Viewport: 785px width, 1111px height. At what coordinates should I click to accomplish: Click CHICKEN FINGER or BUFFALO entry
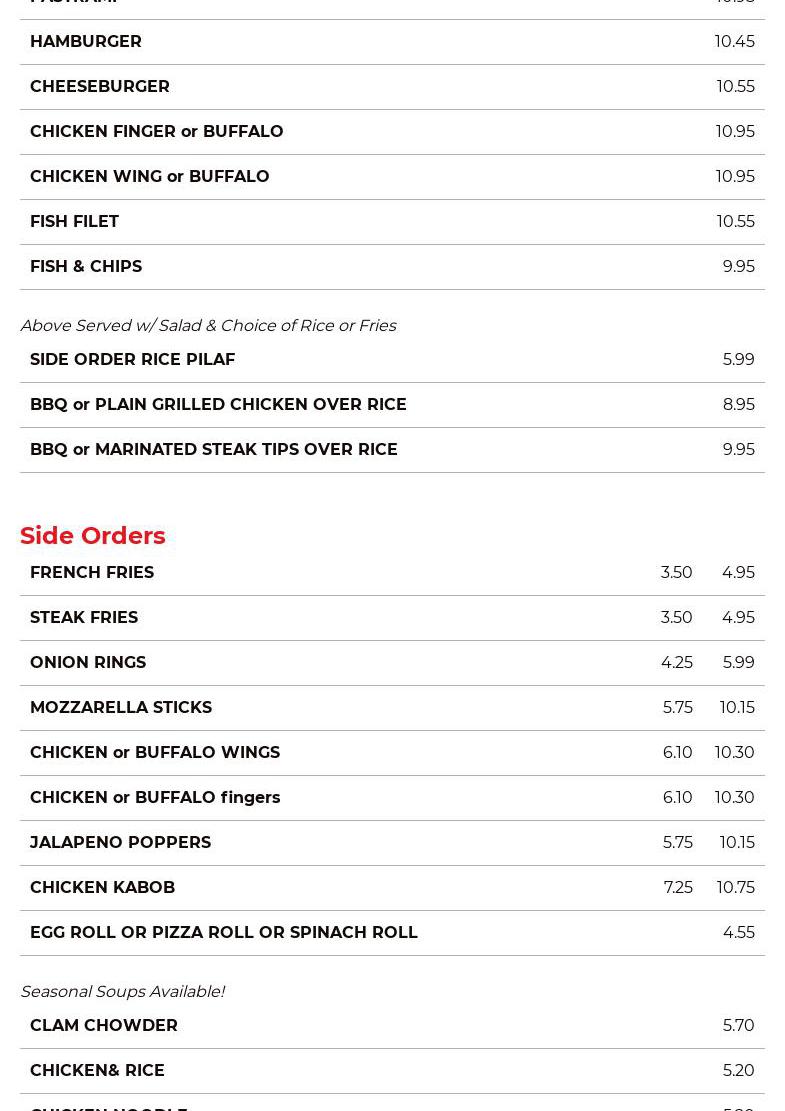[x=157, y=132]
